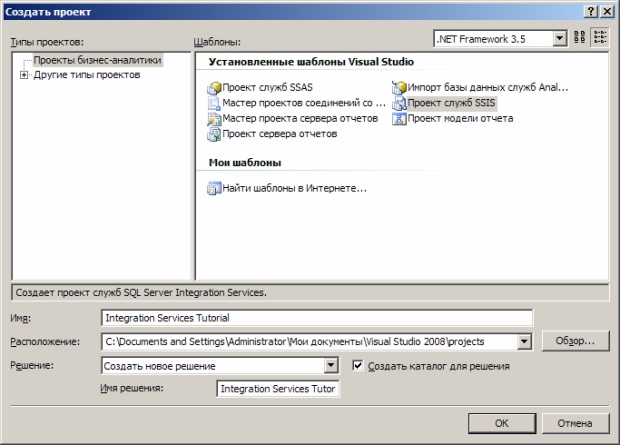The height and width of the screenshot is (445, 620).
Task: Select Проекты бизнес-аналитики in project types
Action: tap(96, 61)
